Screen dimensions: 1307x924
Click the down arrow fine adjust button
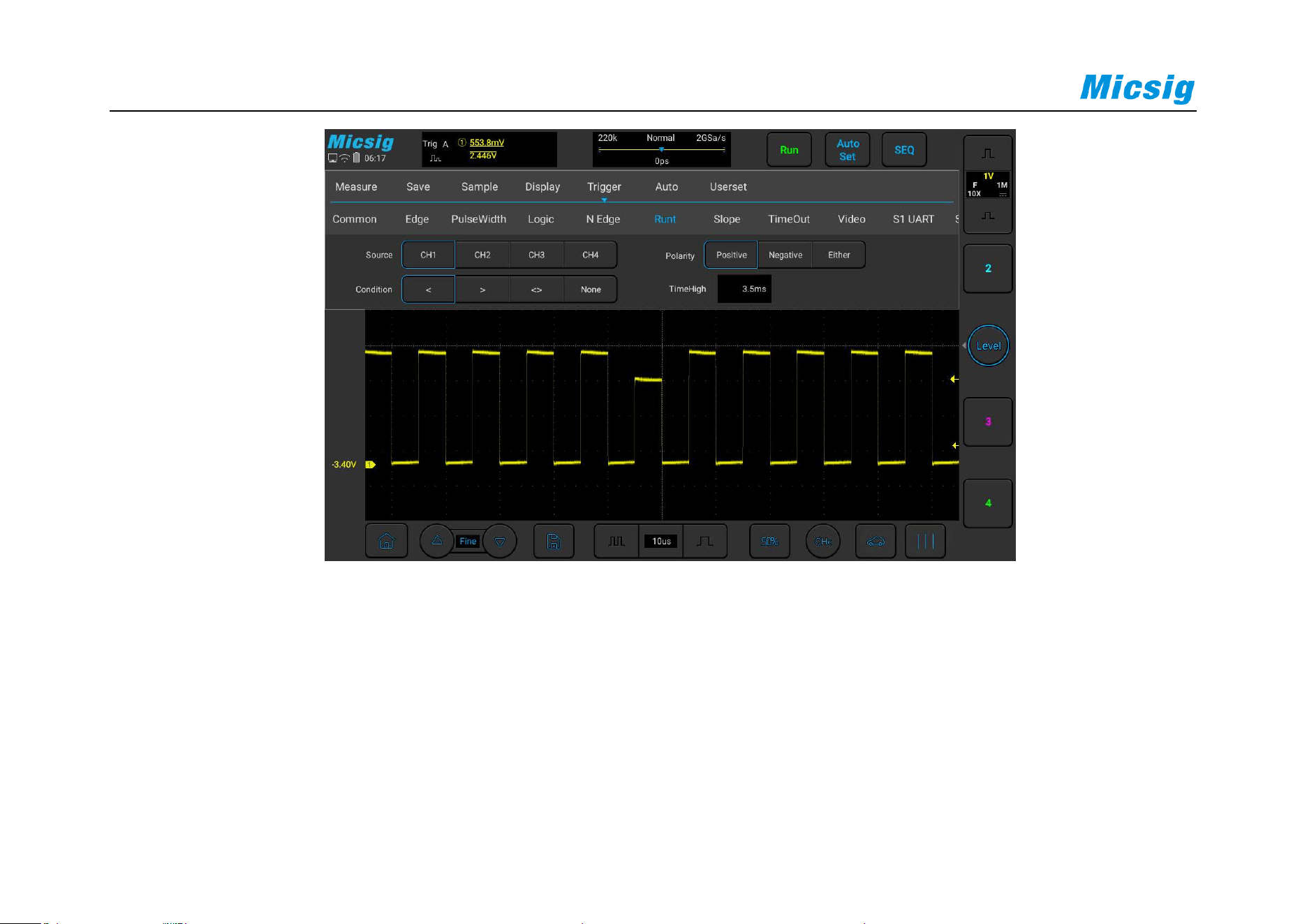pyautogui.click(x=500, y=541)
